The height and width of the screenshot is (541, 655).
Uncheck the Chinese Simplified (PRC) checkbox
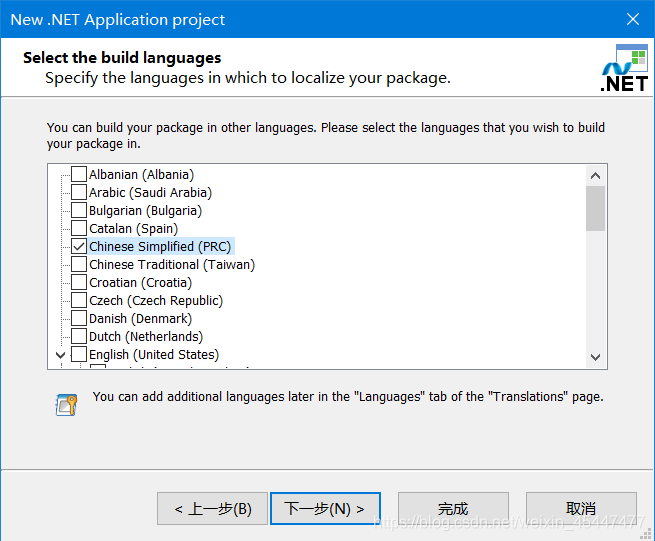point(79,246)
